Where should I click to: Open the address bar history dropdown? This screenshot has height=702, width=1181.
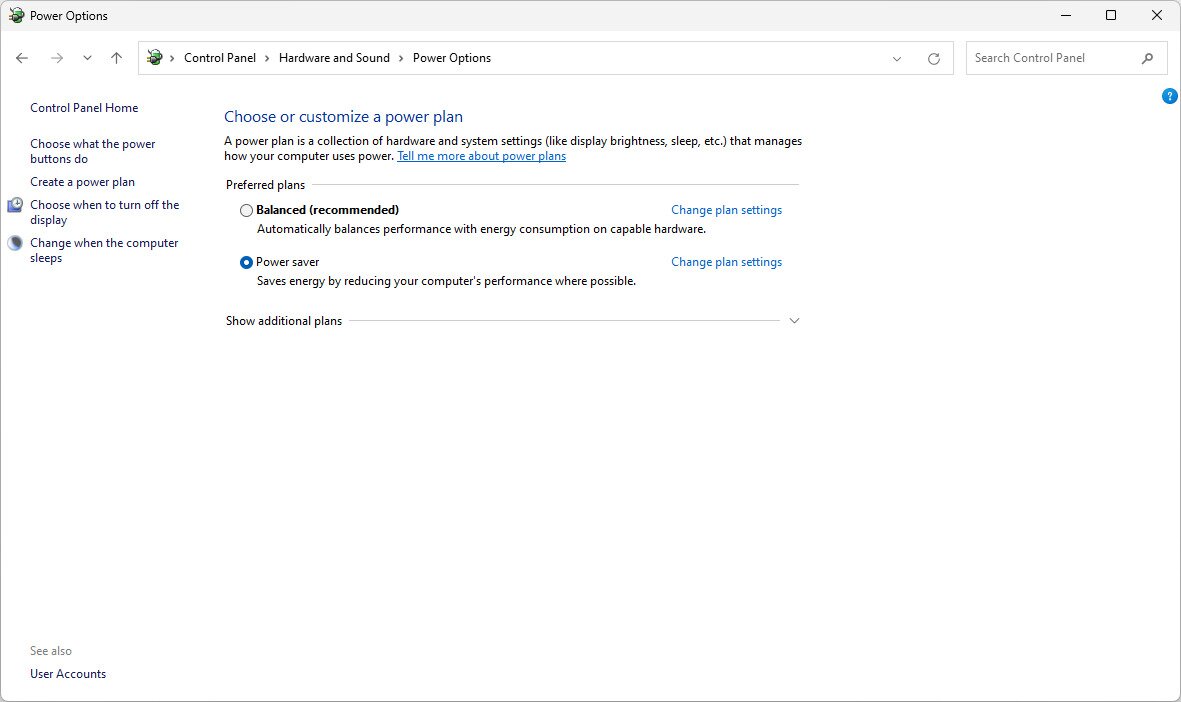point(896,58)
